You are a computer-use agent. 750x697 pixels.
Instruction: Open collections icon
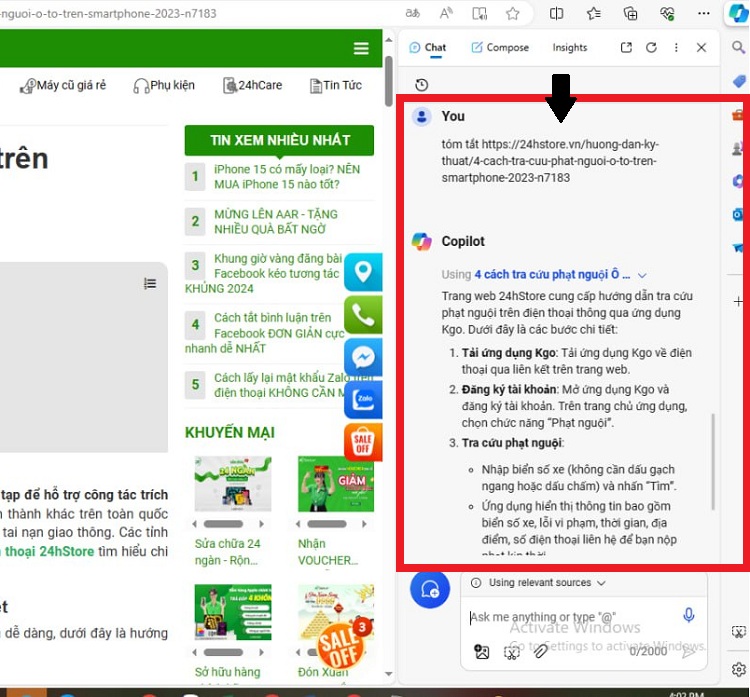[630, 13]
